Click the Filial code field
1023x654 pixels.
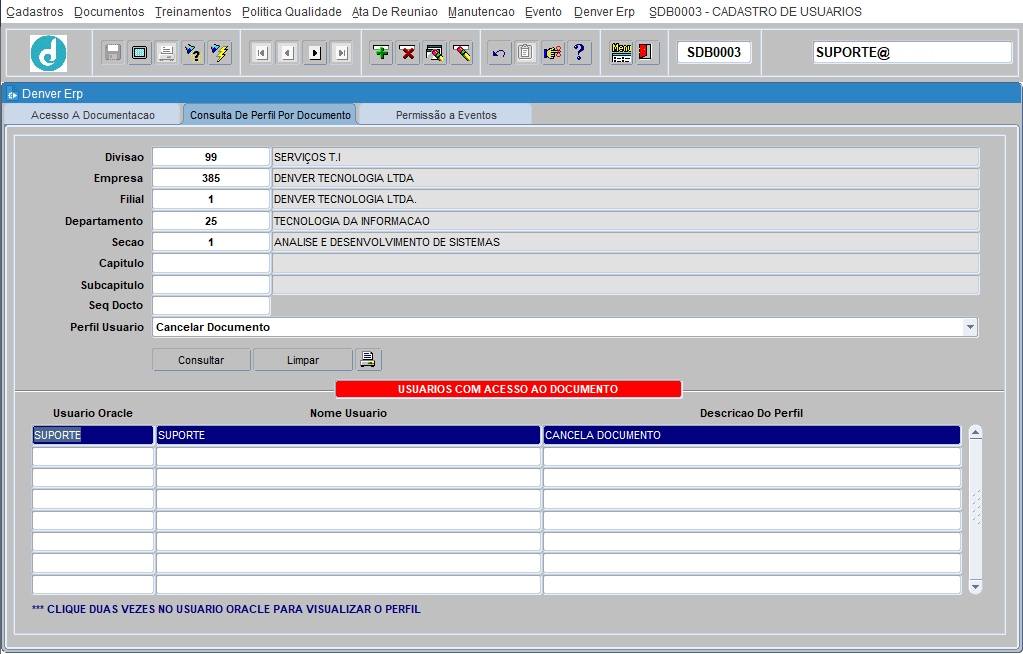211,199
